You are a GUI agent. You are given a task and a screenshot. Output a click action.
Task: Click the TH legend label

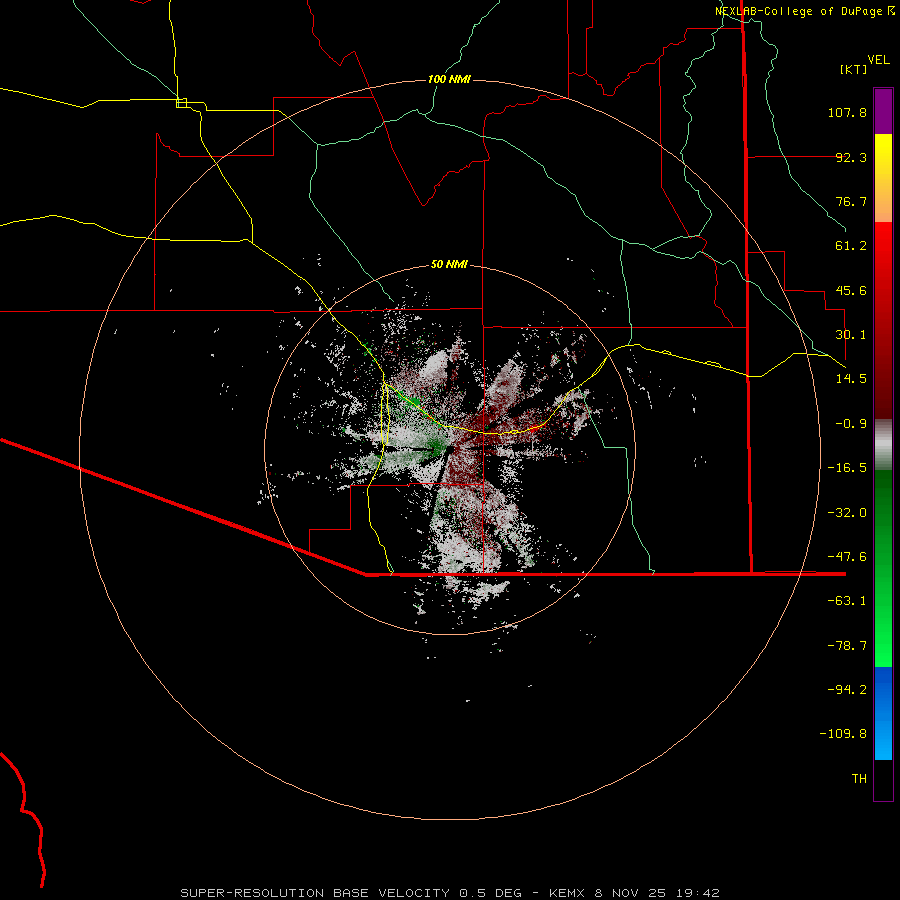click(x=859, y=779)
